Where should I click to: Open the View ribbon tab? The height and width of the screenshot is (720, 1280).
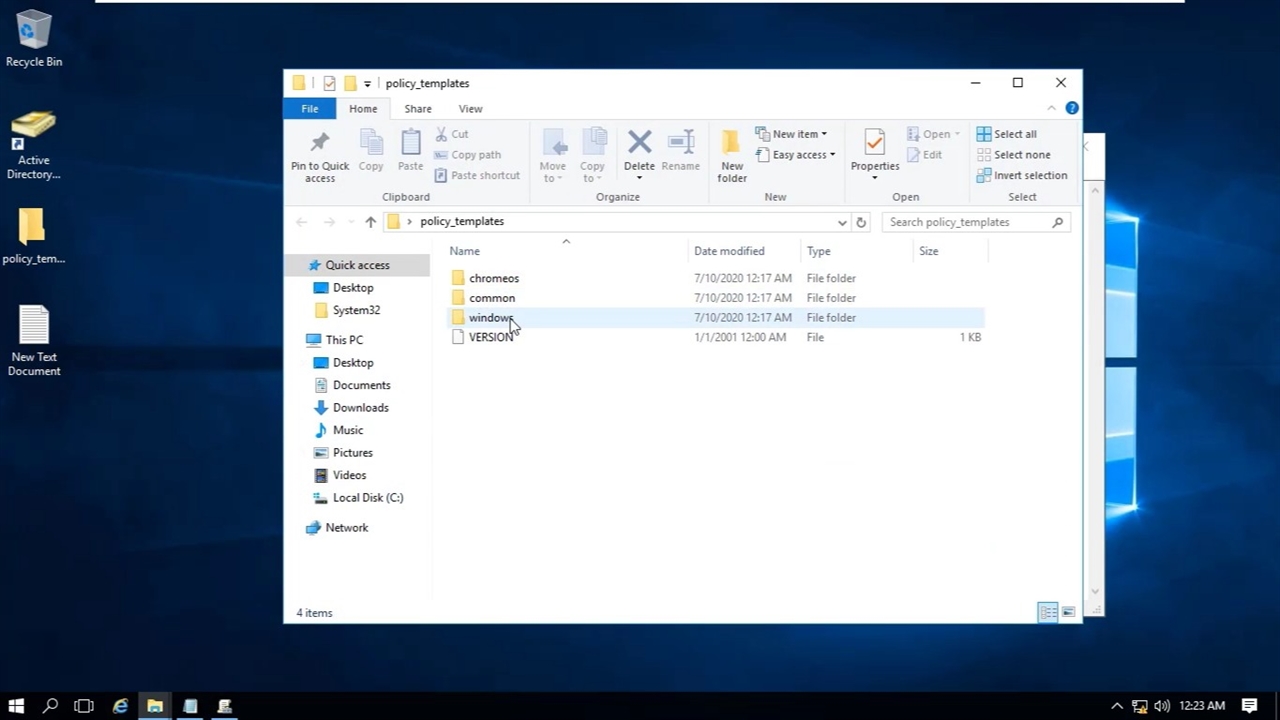pos(470,109)
